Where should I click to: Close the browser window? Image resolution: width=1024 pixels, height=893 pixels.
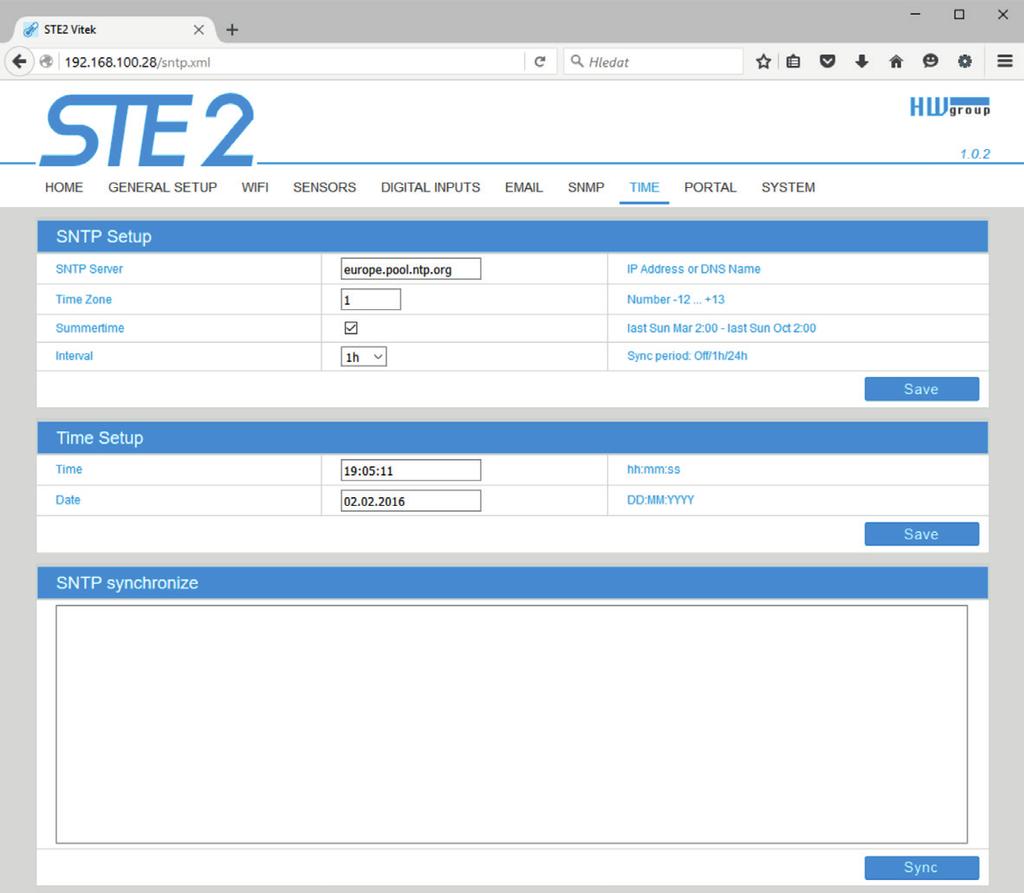click(1003, 14)
